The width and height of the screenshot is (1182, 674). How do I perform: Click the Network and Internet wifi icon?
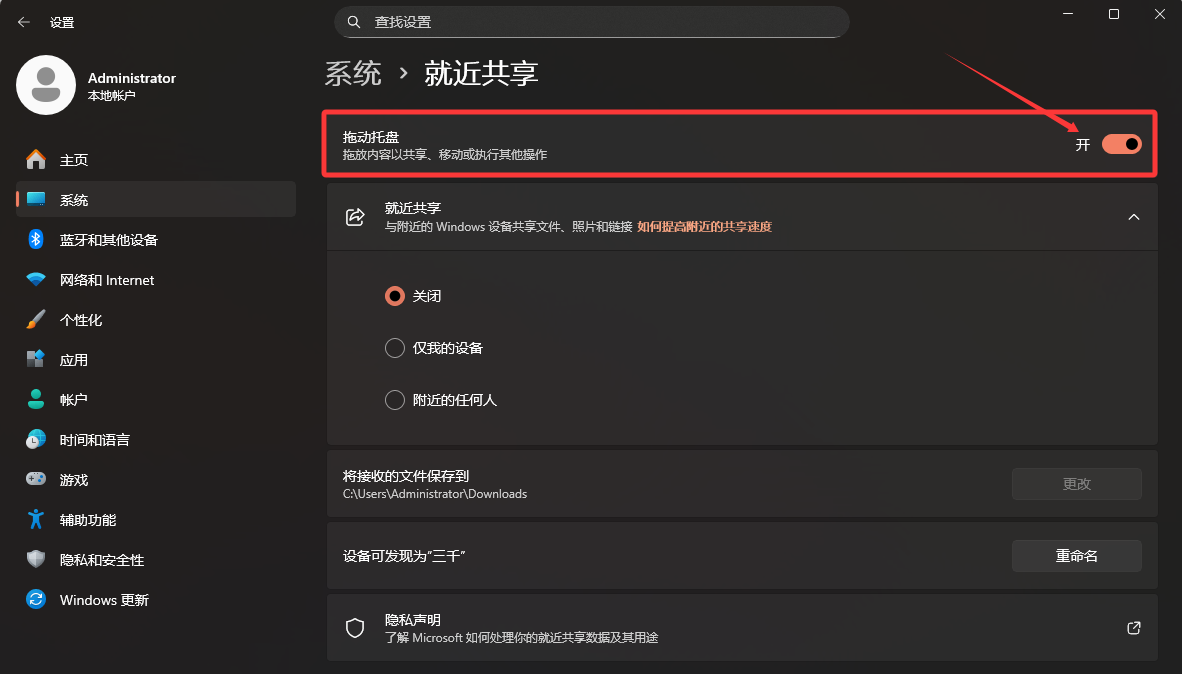[36, 280]
